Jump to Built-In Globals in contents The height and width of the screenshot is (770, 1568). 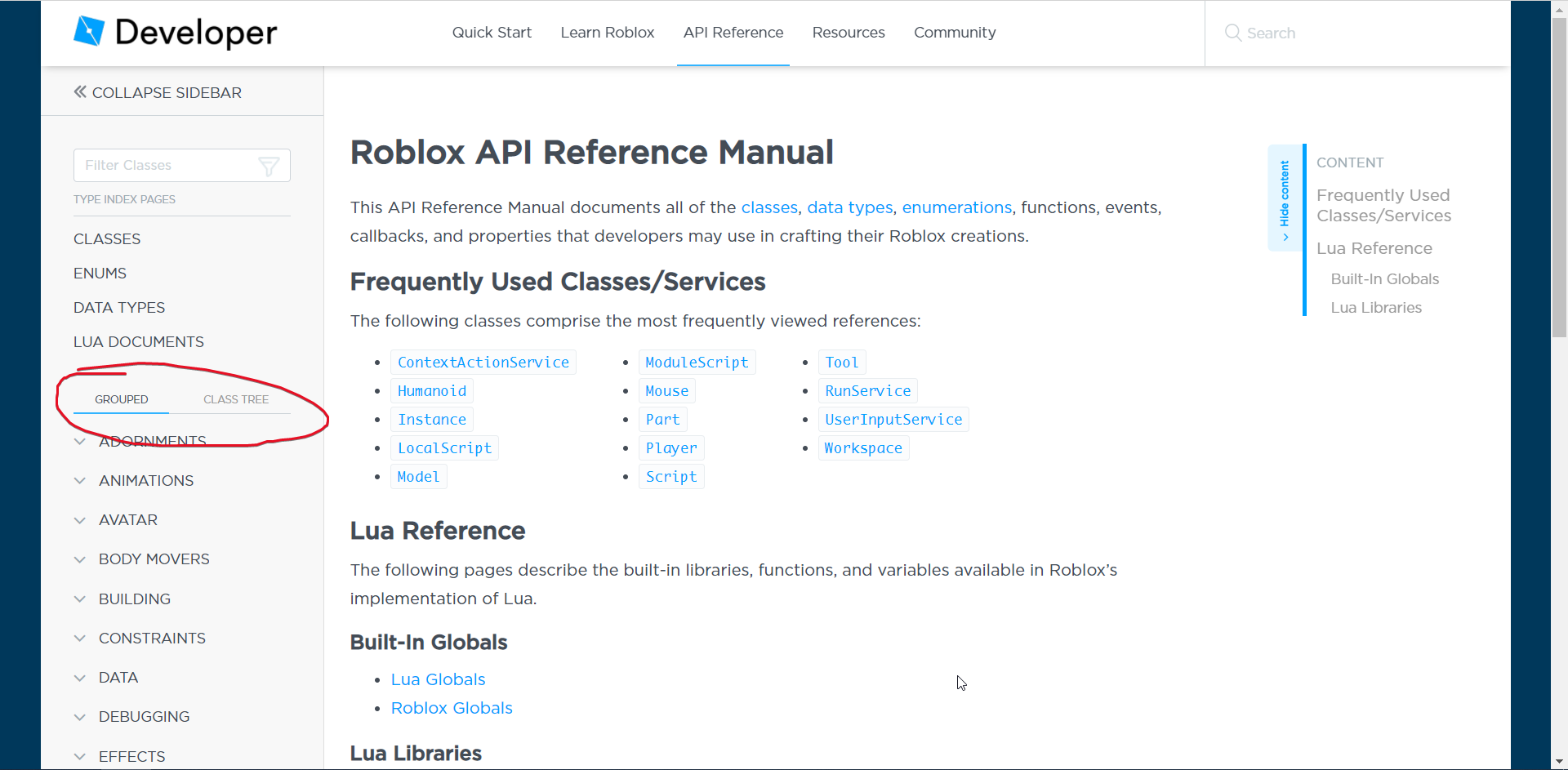(1385, 279)
